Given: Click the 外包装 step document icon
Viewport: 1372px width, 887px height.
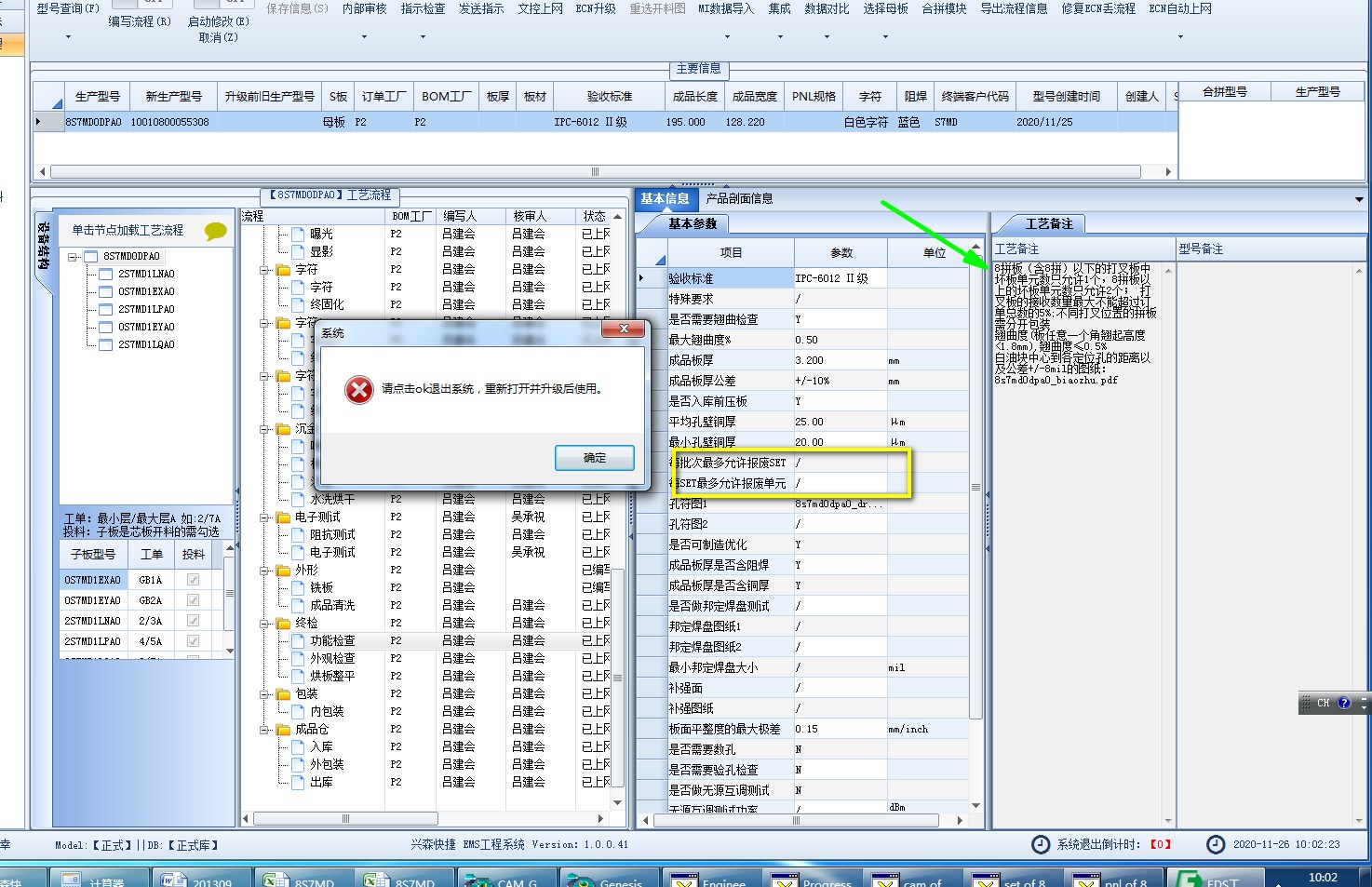Looking at the screenshot, I should click(x=298, y=764).
